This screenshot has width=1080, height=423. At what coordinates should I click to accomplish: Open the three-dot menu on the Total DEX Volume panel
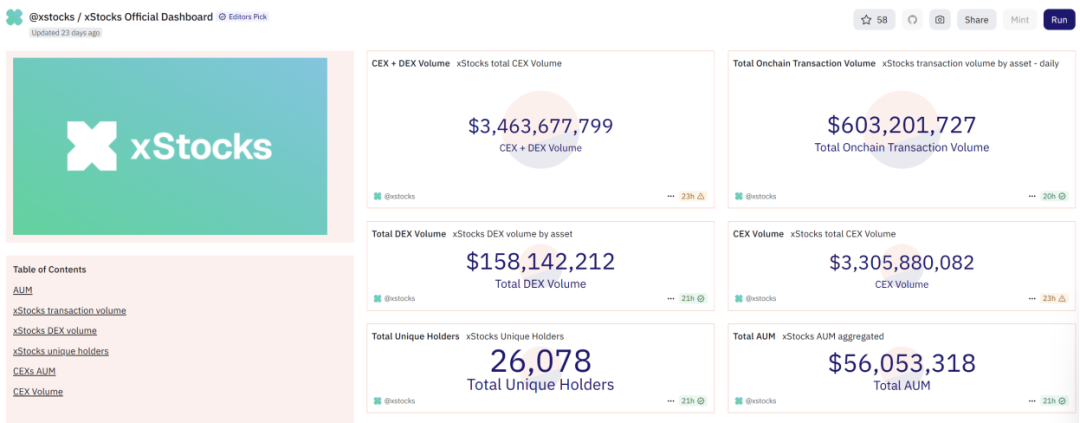671,299
